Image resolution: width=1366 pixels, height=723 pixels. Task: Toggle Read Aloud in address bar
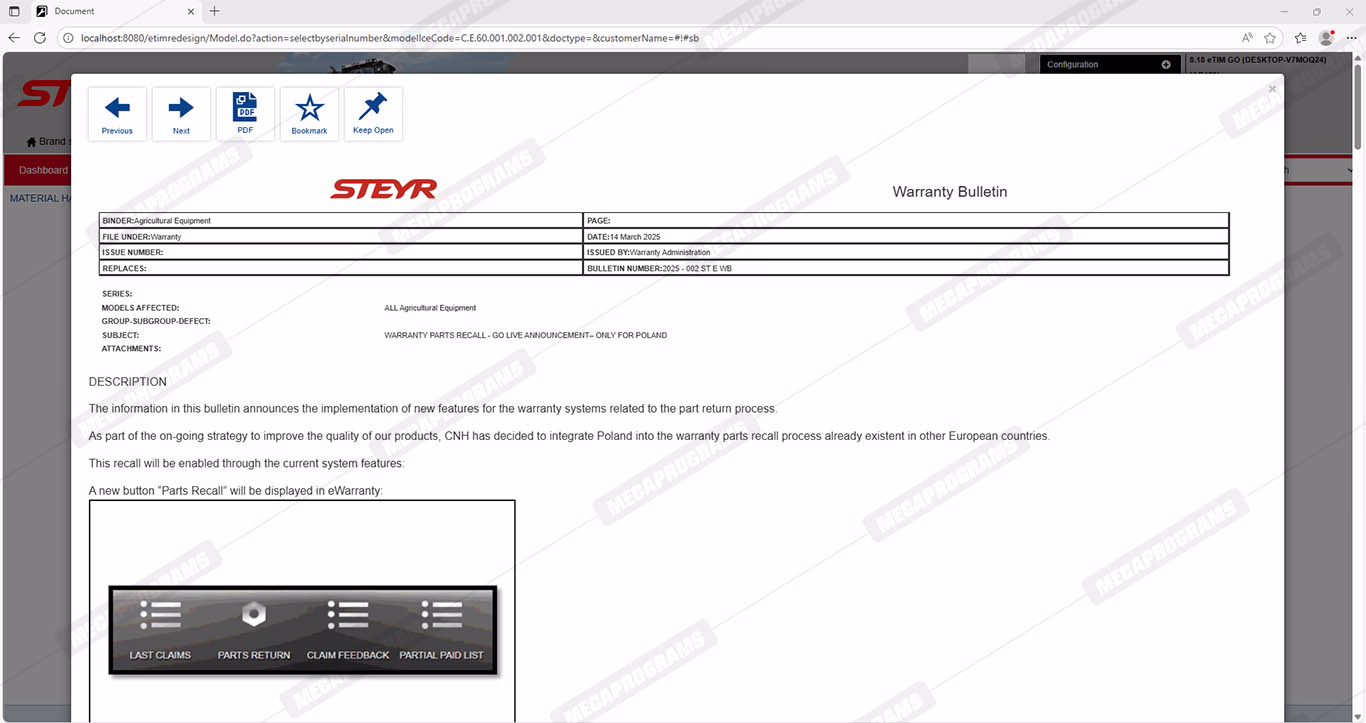(x=1247, y=38)
